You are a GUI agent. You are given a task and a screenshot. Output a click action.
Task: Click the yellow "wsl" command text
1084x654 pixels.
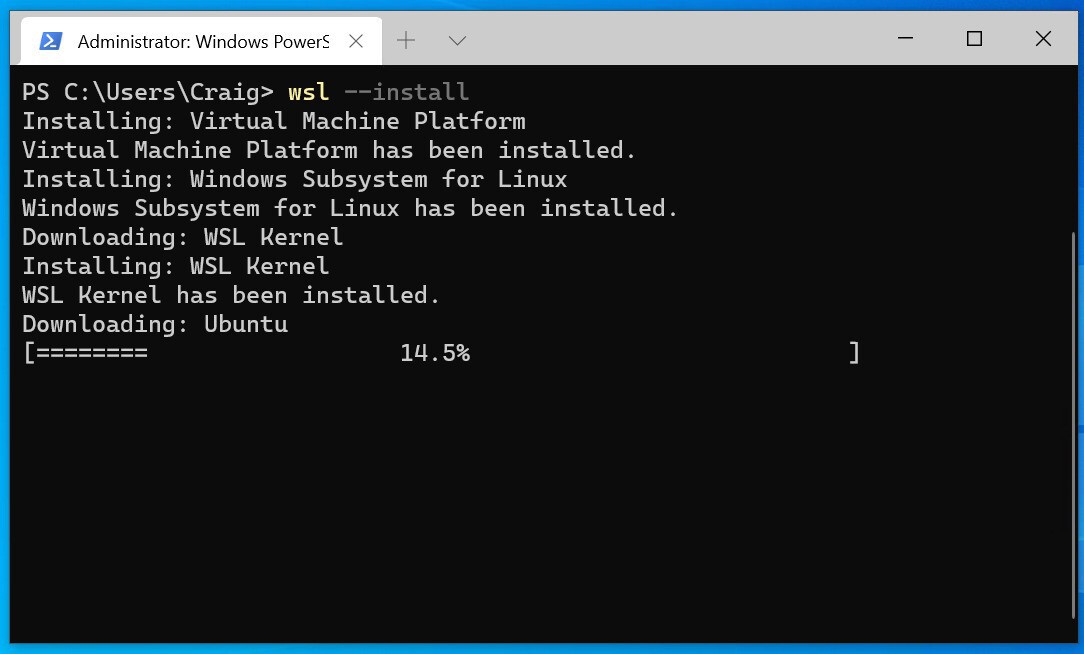pos(308,92)
